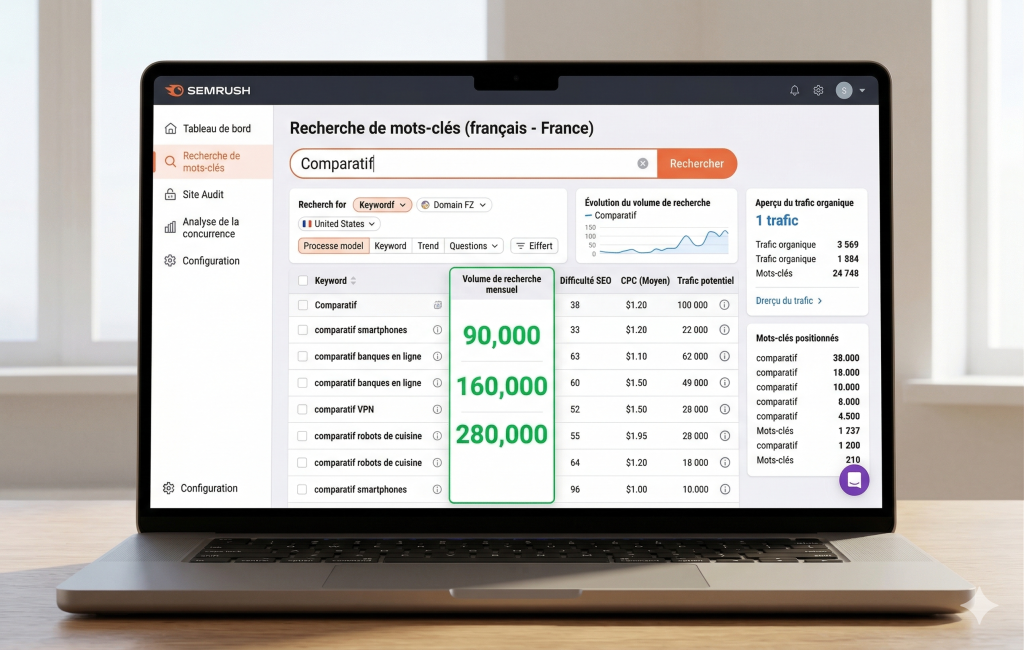1024x650 pixels.
Task: Open the purple chat bubble widget
Action: (854, 480)
